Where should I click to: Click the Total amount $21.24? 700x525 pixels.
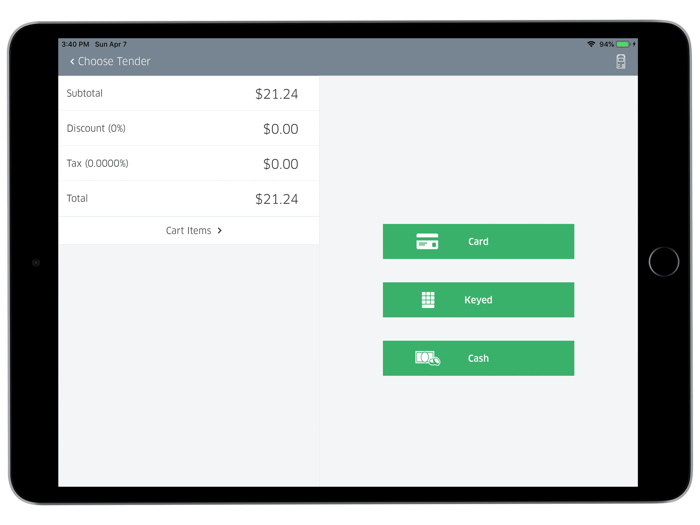pyautogui.click(x=276, y=199)
